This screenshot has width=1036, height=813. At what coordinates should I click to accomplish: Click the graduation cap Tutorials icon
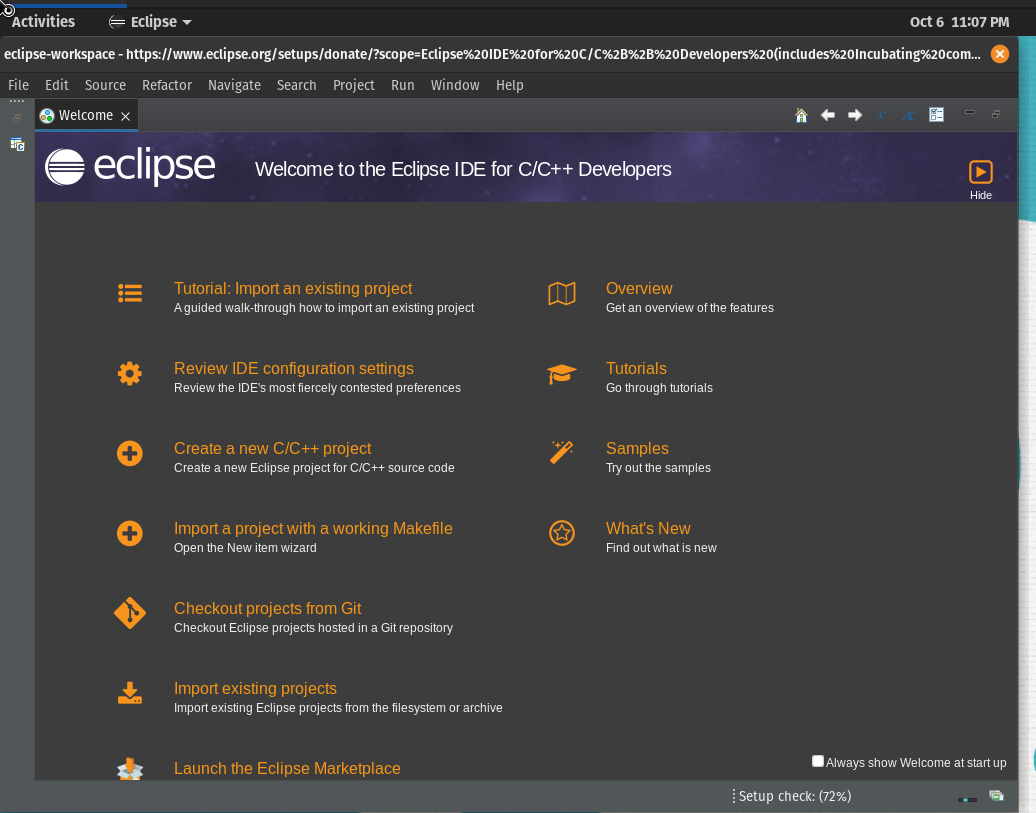tap(562, 373)
